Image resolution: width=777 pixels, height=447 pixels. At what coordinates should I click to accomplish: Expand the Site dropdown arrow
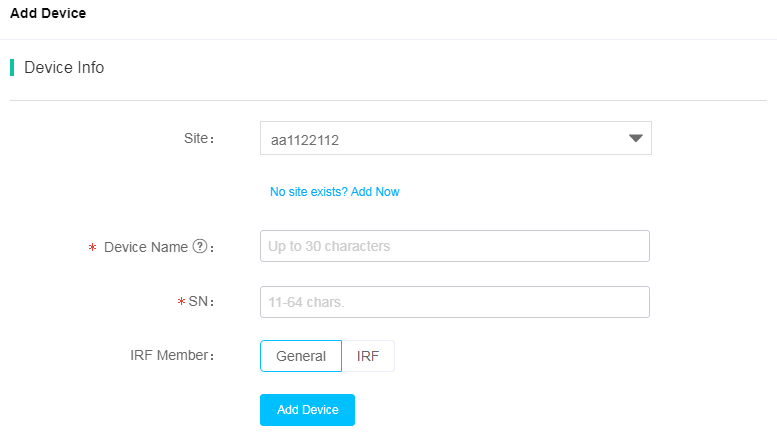[x=636, y=138]
